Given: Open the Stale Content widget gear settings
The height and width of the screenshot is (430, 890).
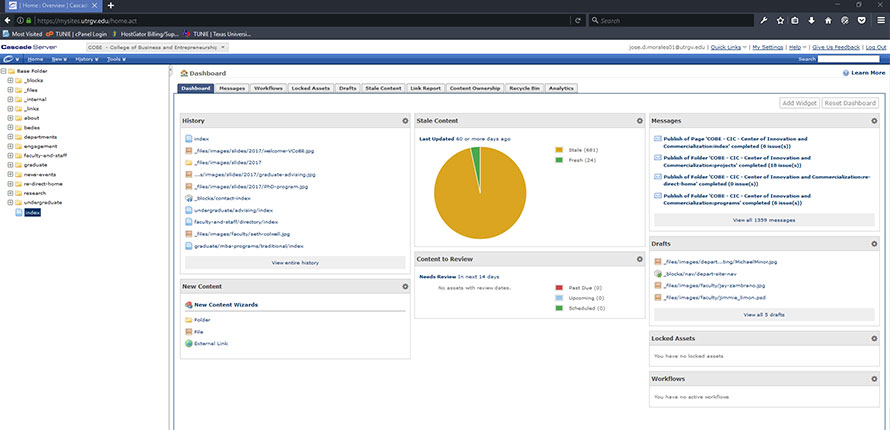Looking at the screenshot, I should tap(639, 121).
